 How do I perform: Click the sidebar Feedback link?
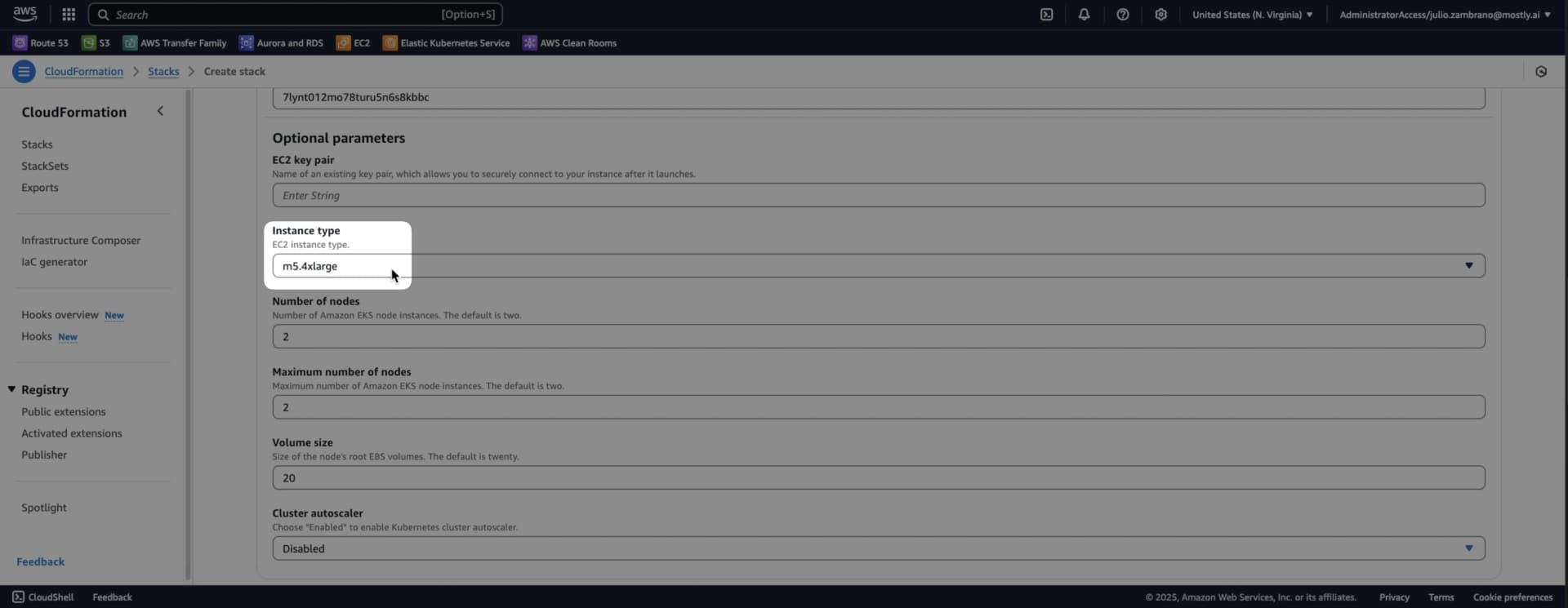[x=40, y=561]
